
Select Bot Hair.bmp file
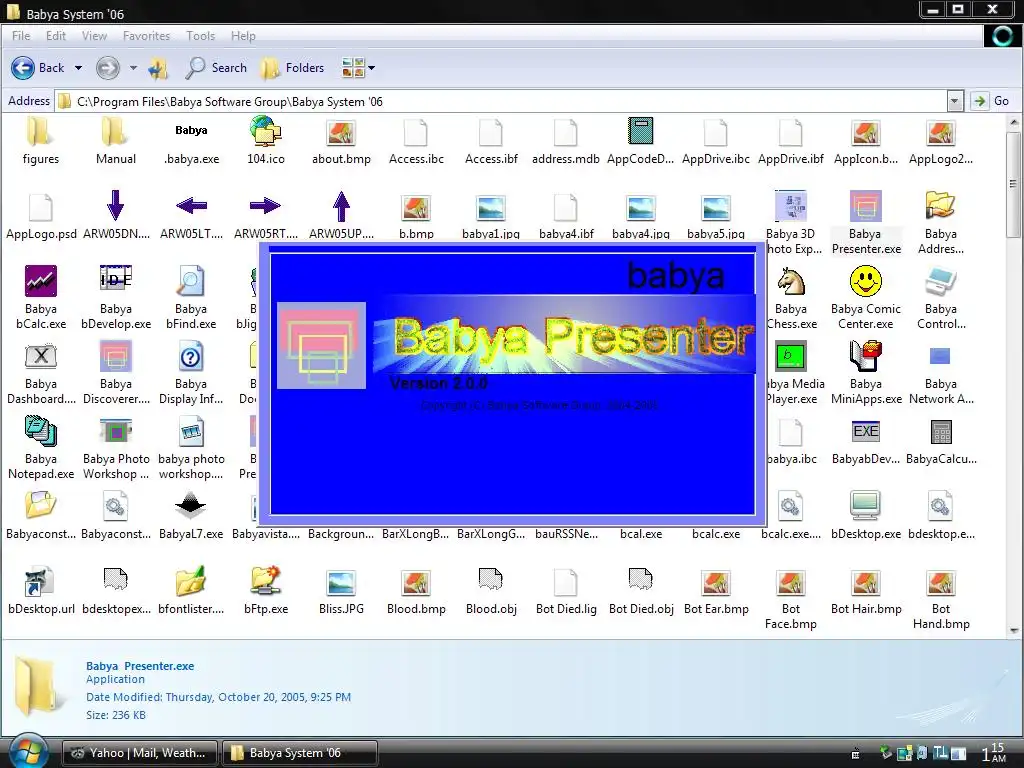point(866,583)
